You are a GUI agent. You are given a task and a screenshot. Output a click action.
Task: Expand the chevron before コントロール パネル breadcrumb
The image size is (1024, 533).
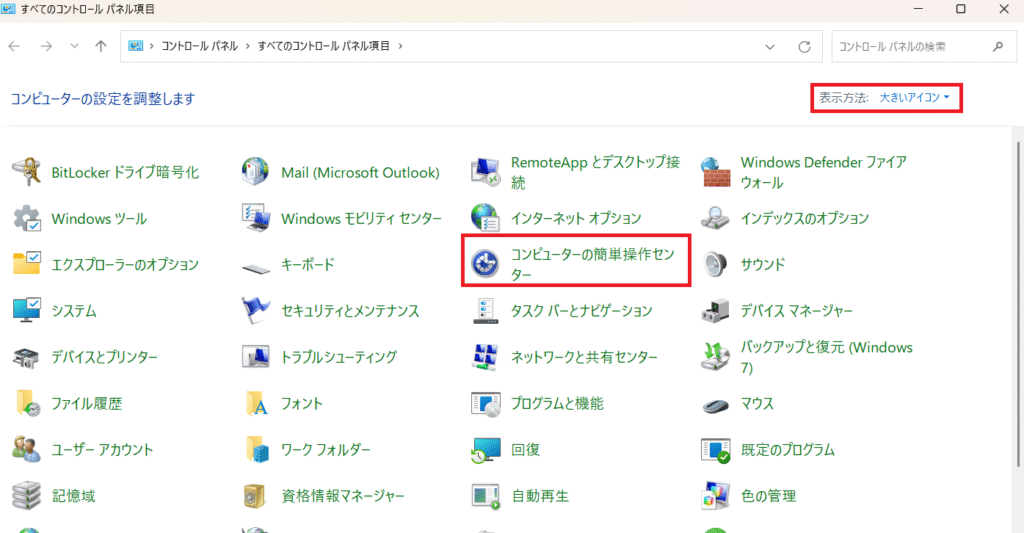pyautogui.click(x=152, y=46)
